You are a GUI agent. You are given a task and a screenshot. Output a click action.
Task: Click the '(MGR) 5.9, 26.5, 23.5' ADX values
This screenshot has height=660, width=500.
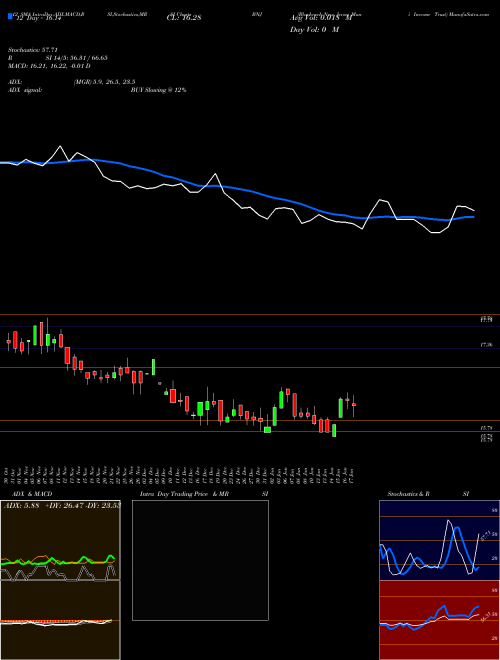[104, 82]
